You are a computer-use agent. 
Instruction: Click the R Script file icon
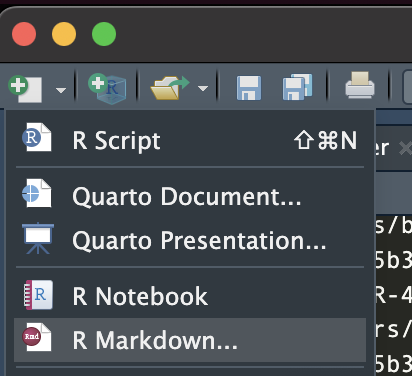point(37,137)
